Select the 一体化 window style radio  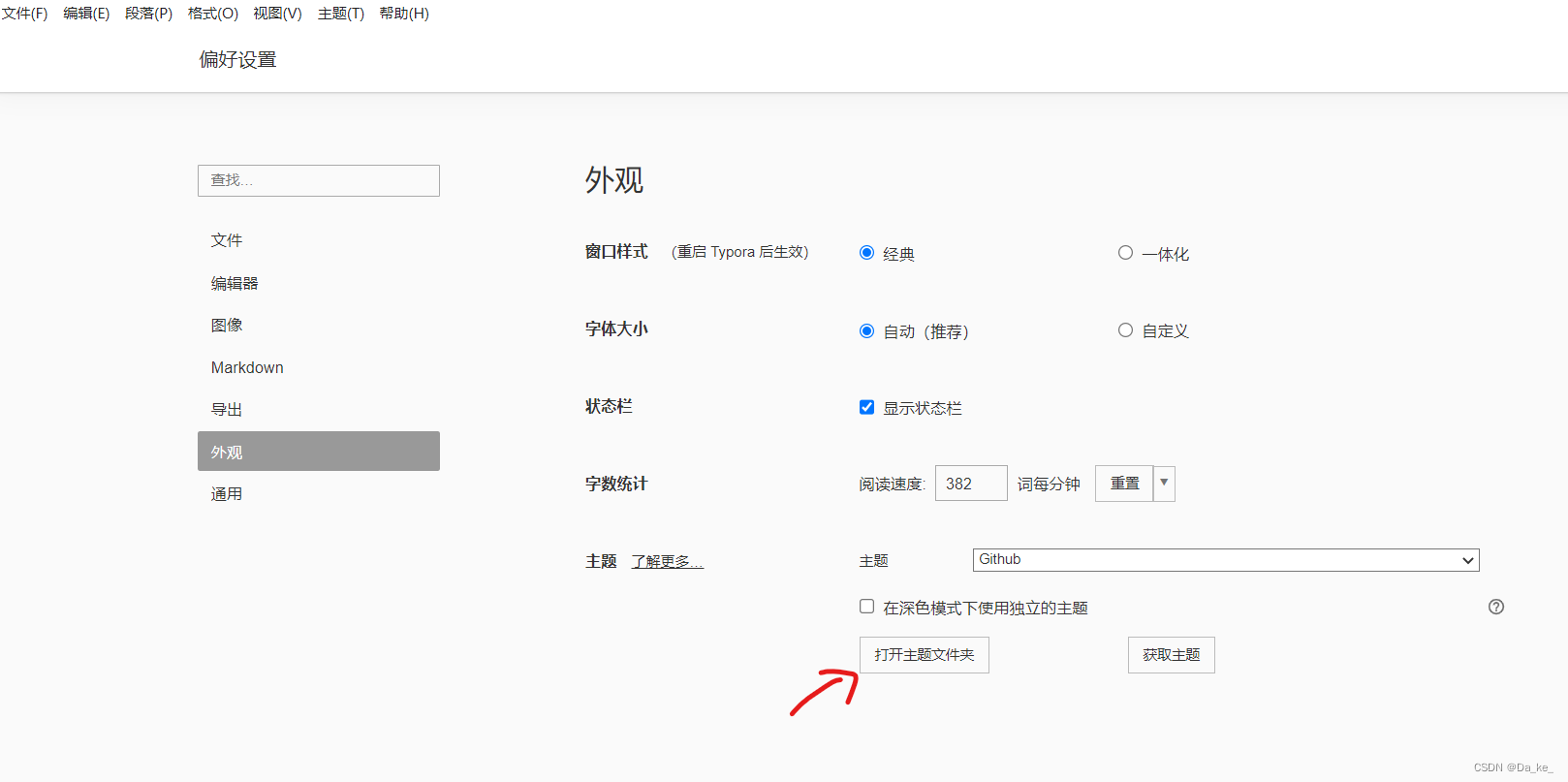(1125, 253)
